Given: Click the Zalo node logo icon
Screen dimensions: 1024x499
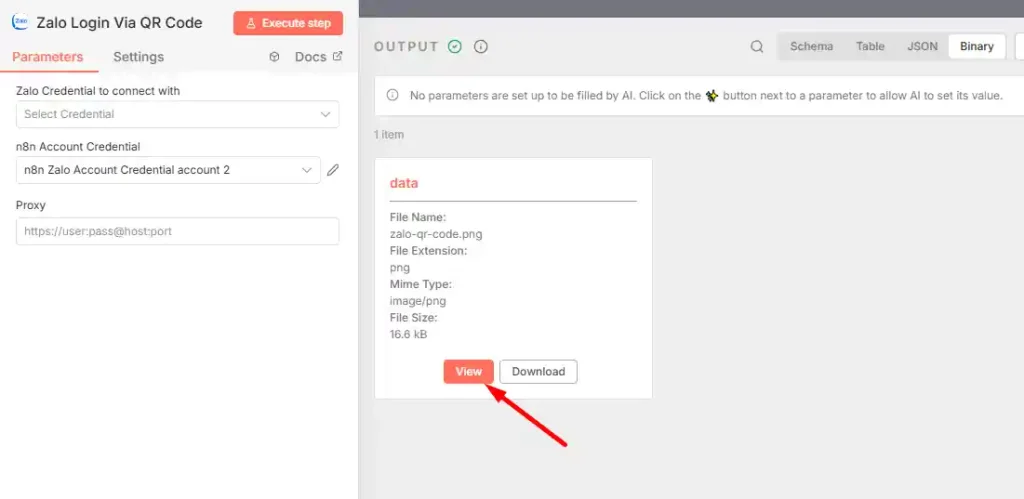Looking at the screenshot, I should [x=20, y=22].
